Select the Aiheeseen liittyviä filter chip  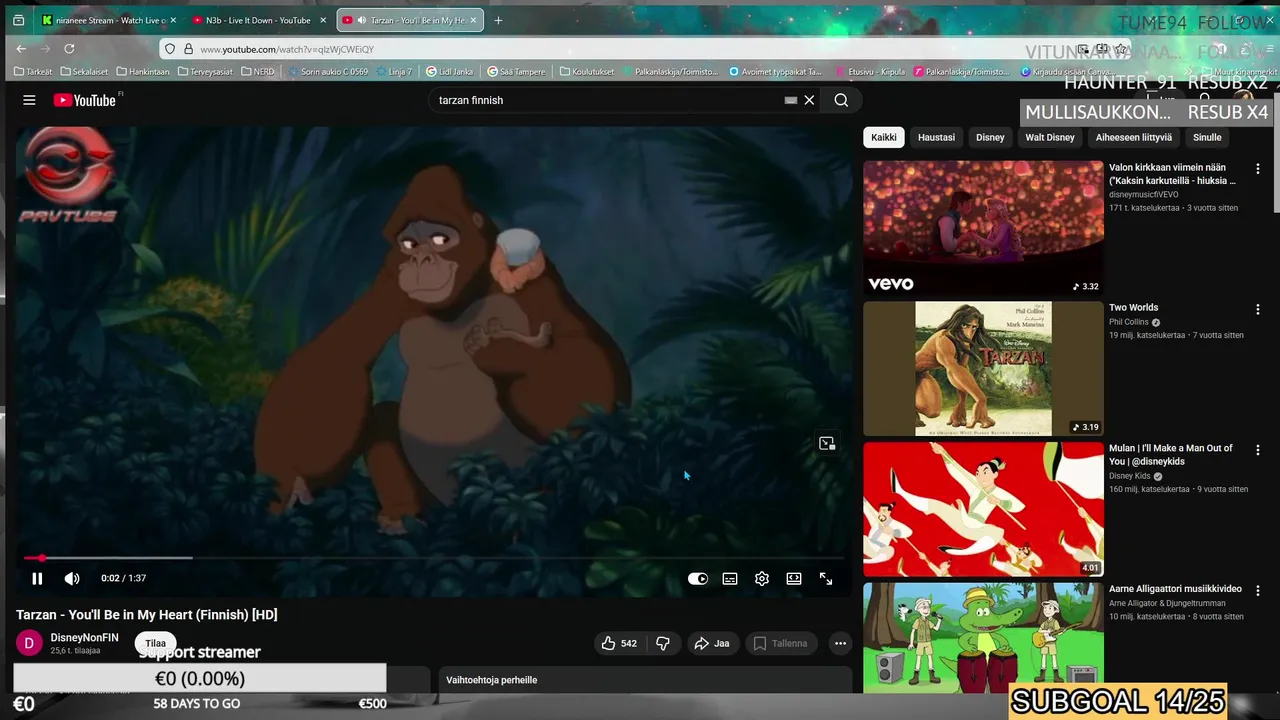pyautogui.click(x=1133, y=137)
